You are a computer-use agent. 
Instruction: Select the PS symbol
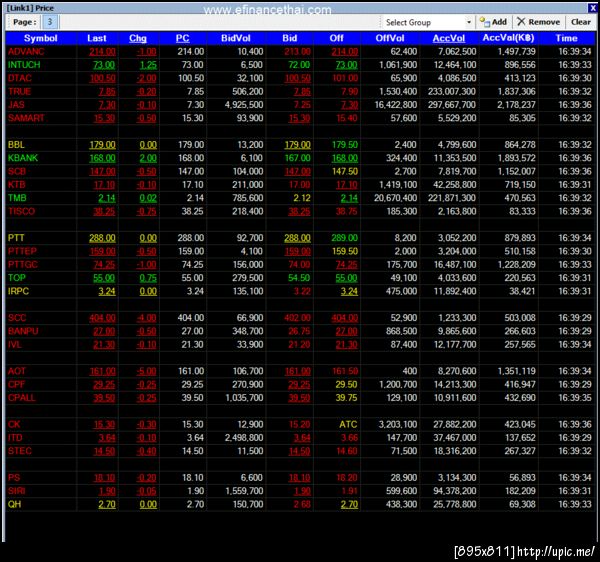14,478
